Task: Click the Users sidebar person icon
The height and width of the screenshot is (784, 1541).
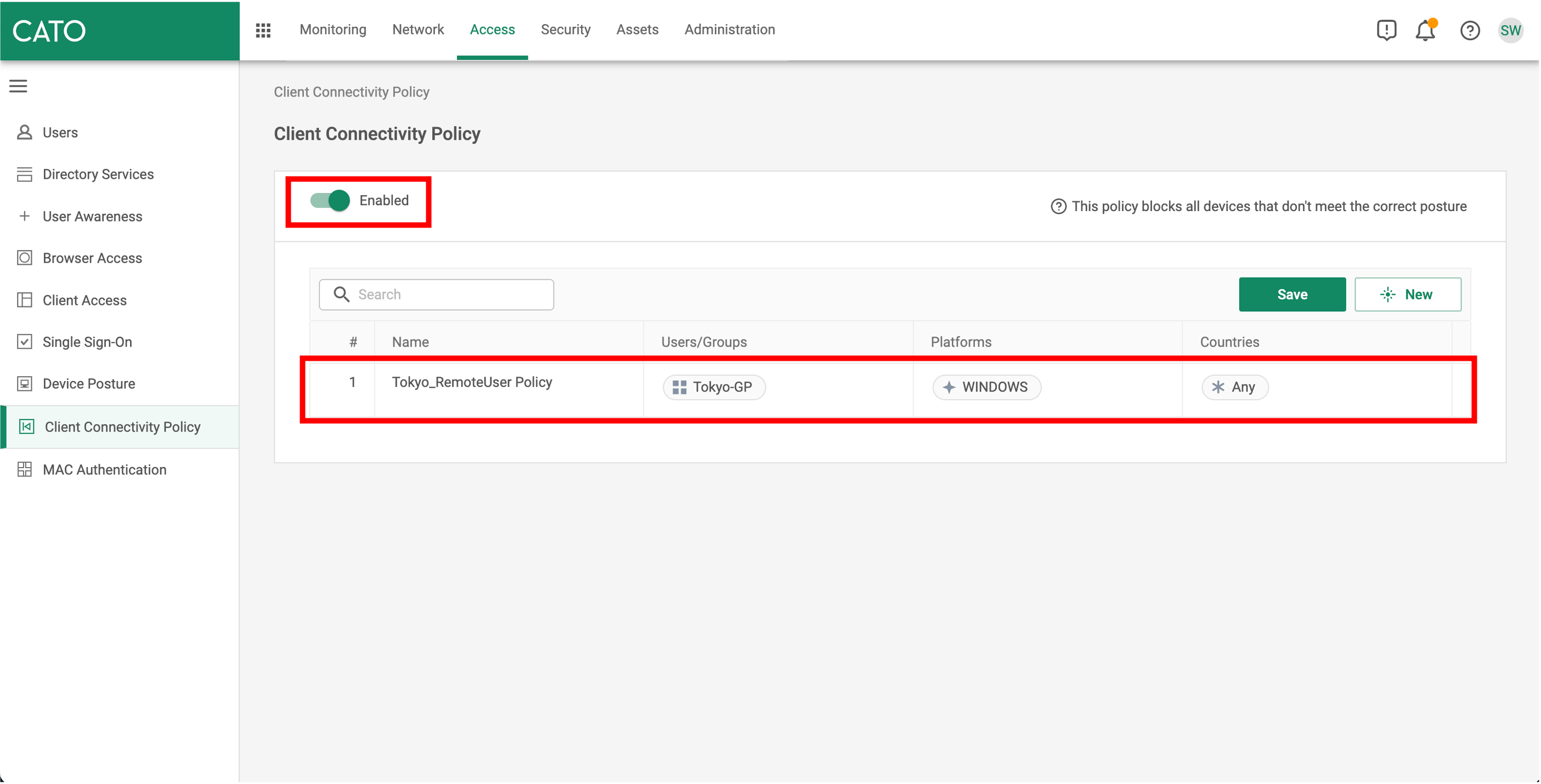Action: point(25,132)
